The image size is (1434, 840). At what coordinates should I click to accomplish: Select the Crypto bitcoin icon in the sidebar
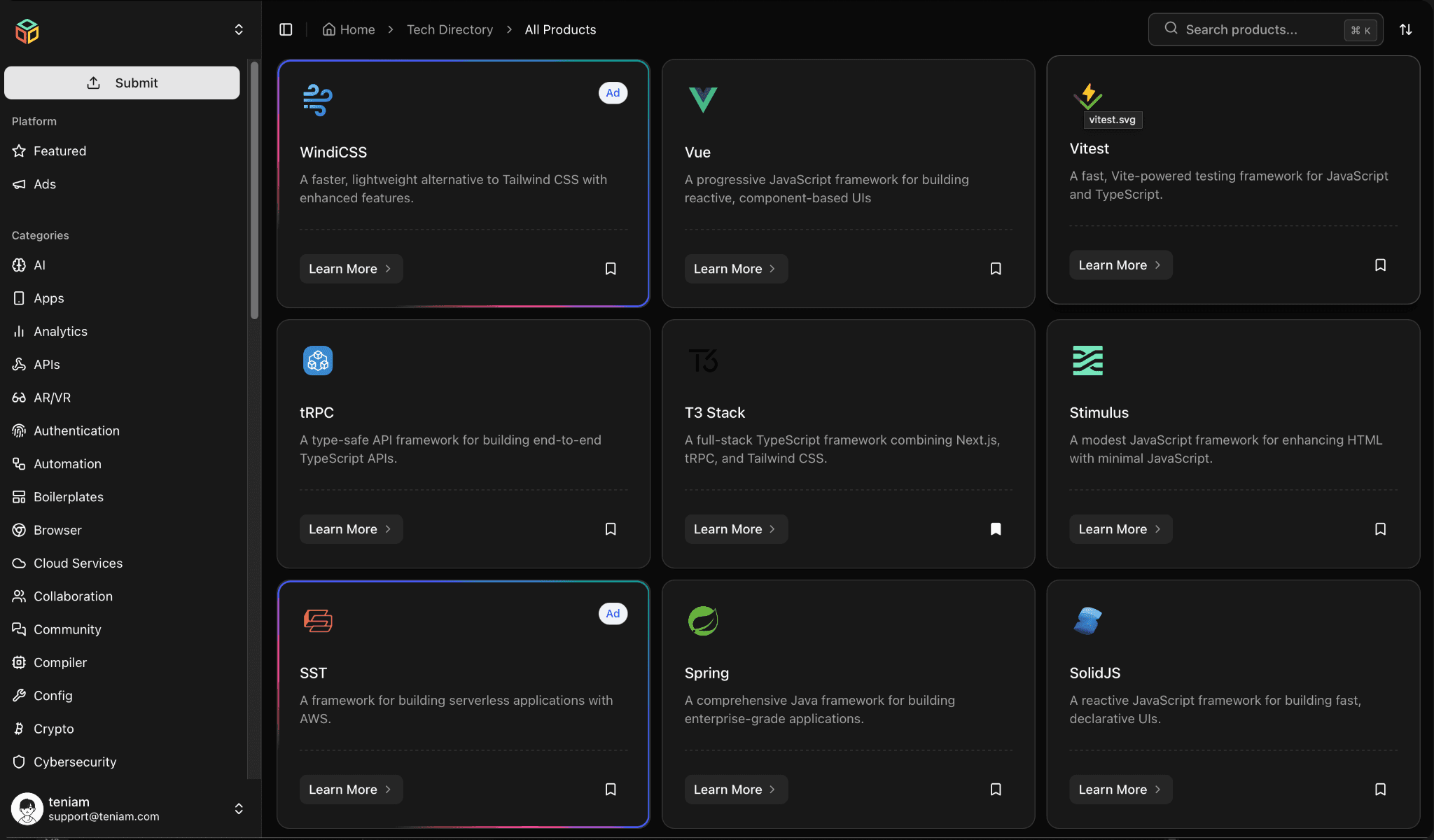pyautogui.click(x=19, y=728)
